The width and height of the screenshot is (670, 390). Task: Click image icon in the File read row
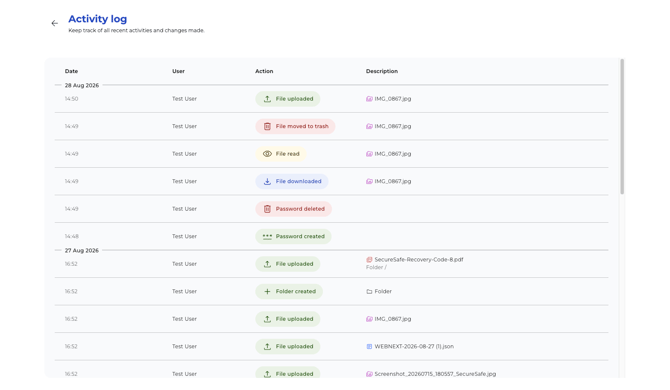369,154
